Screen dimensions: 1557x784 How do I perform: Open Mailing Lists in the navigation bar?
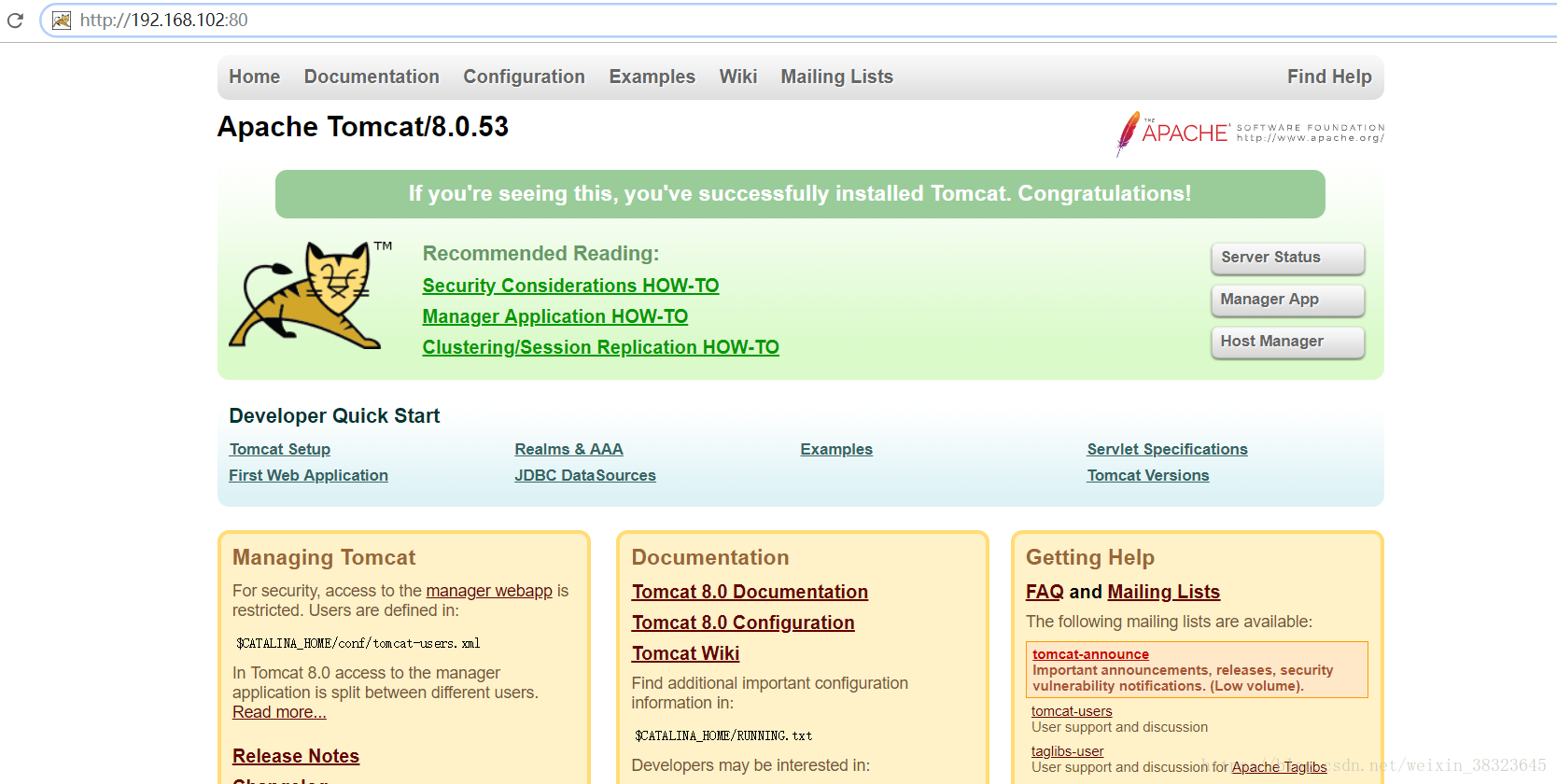(x=837, y=77)
